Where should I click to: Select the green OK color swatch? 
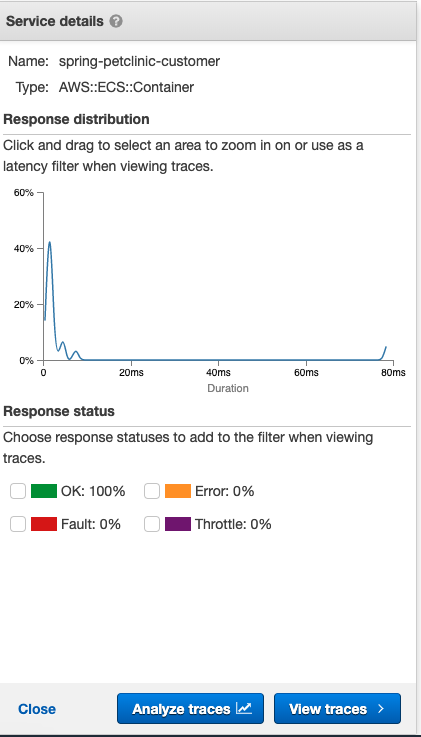click(44, 491)
